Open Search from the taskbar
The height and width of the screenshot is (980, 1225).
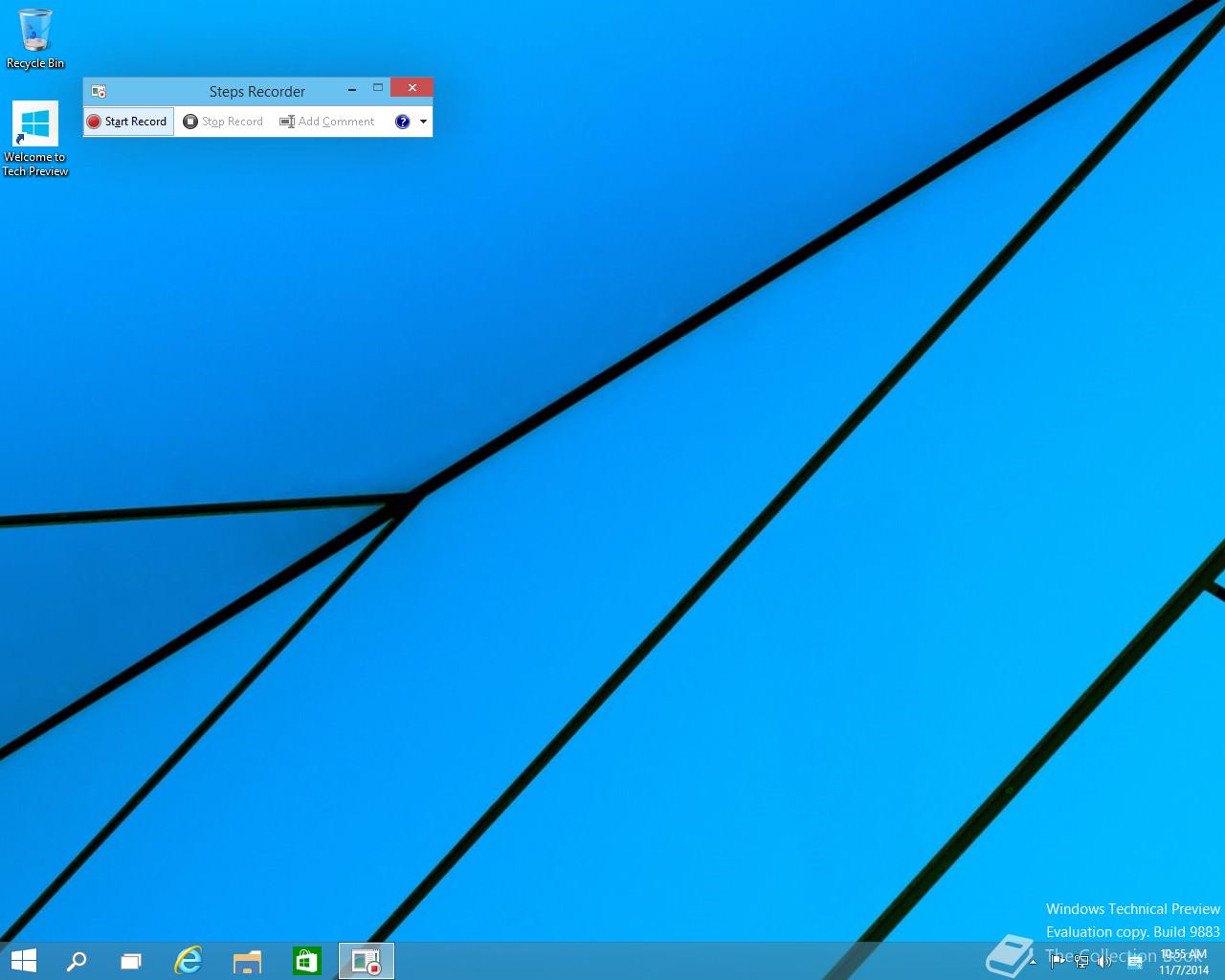point(77,961)
